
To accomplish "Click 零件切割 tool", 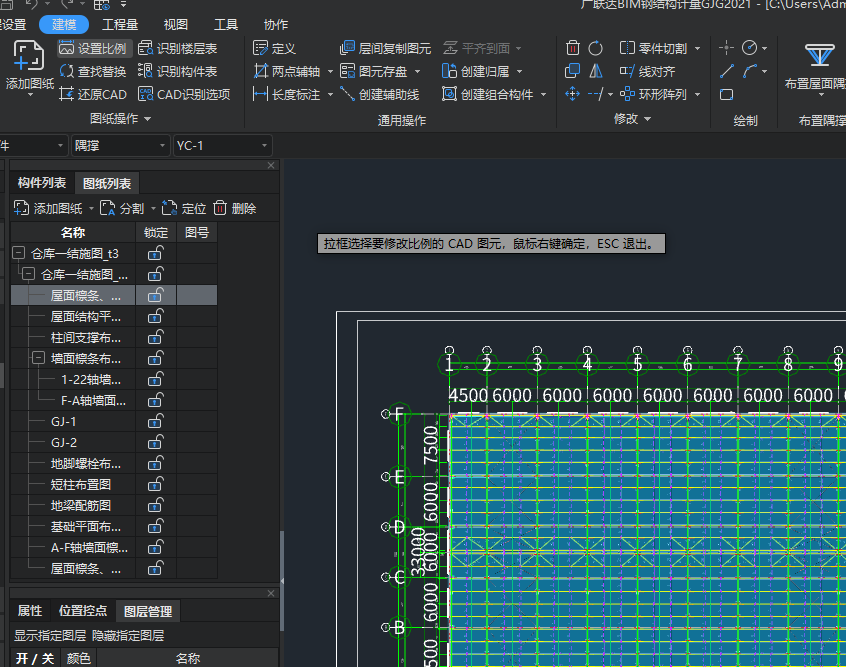I will tap(653, 49).
